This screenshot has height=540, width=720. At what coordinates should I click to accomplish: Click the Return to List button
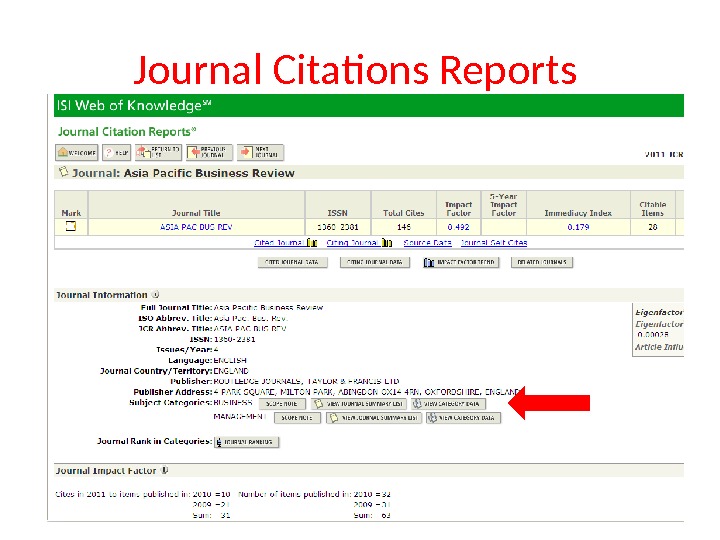pyautogui.click(x=158, y=152)
